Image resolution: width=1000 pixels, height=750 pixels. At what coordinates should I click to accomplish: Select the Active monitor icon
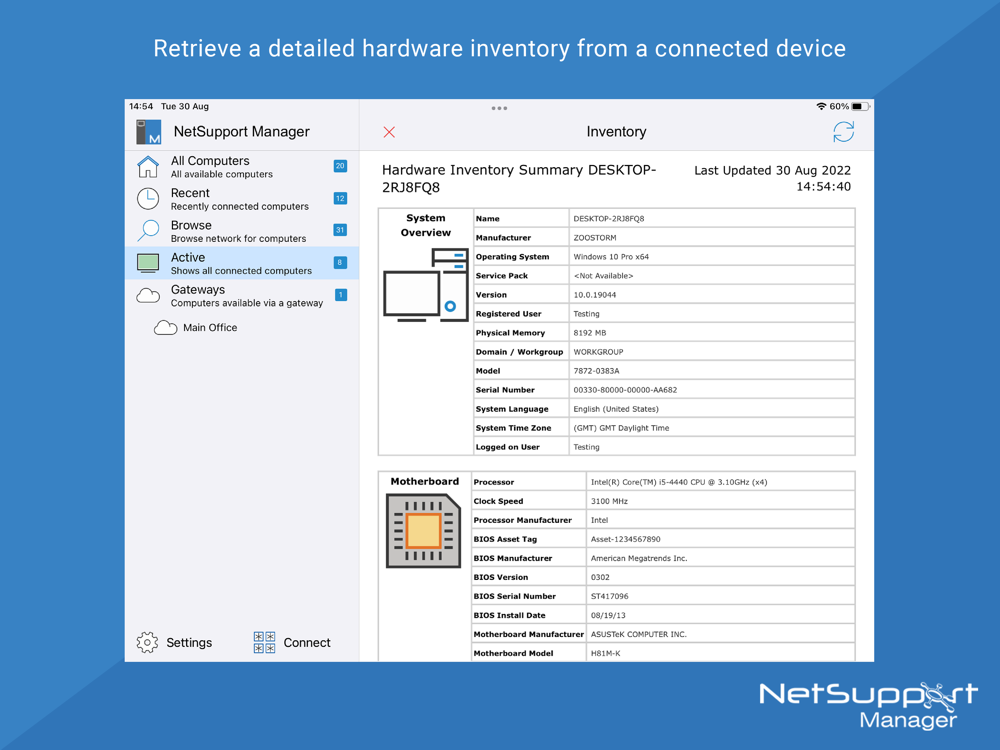[x=148, y=263]
